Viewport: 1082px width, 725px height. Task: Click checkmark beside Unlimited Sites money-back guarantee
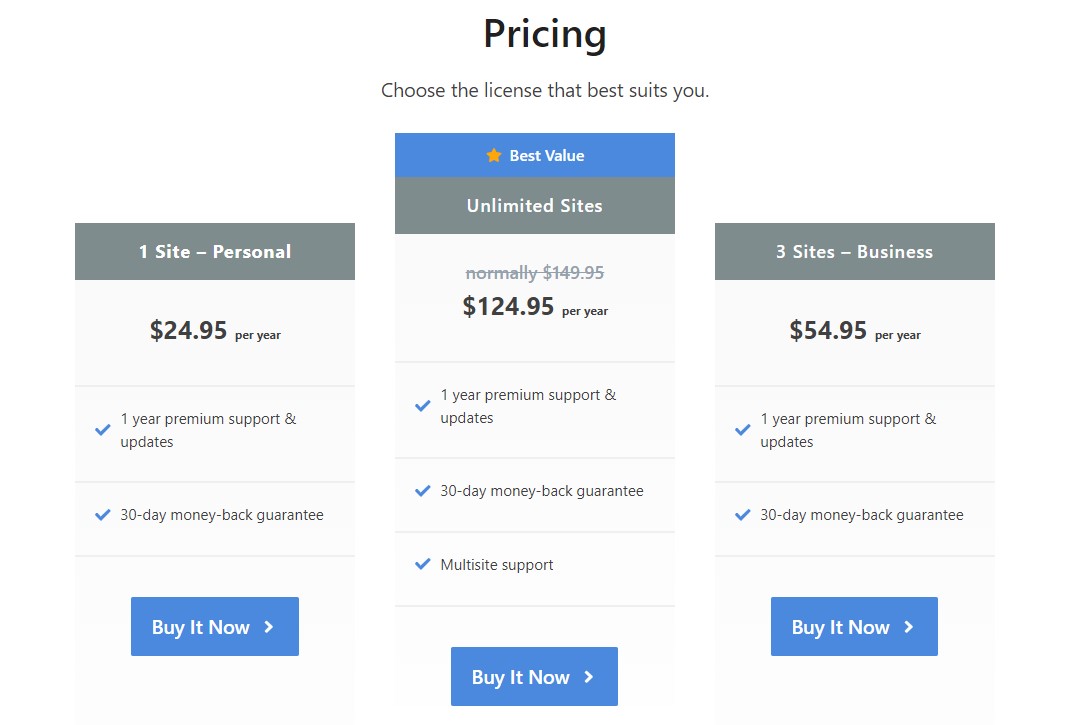tap(422, 490)
